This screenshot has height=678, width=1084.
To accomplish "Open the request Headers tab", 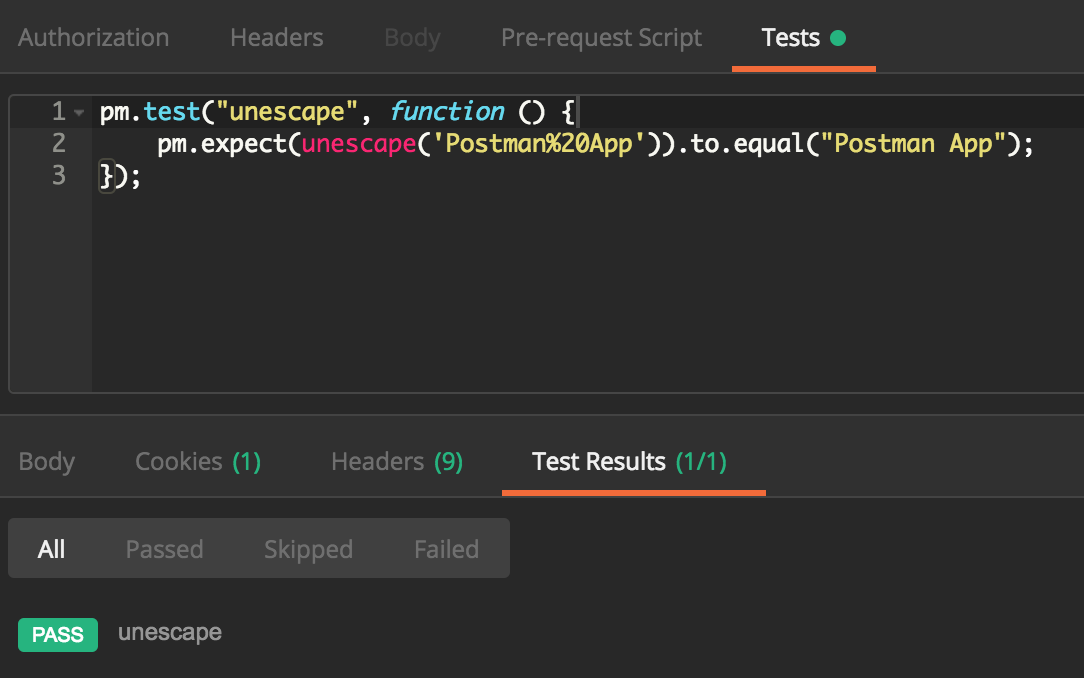I will click(276, 37).
